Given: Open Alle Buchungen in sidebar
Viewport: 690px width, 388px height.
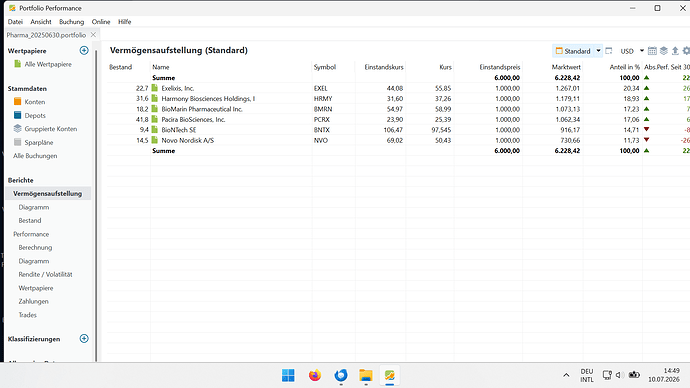Looking at the screenshot, I should pos(35,156).
